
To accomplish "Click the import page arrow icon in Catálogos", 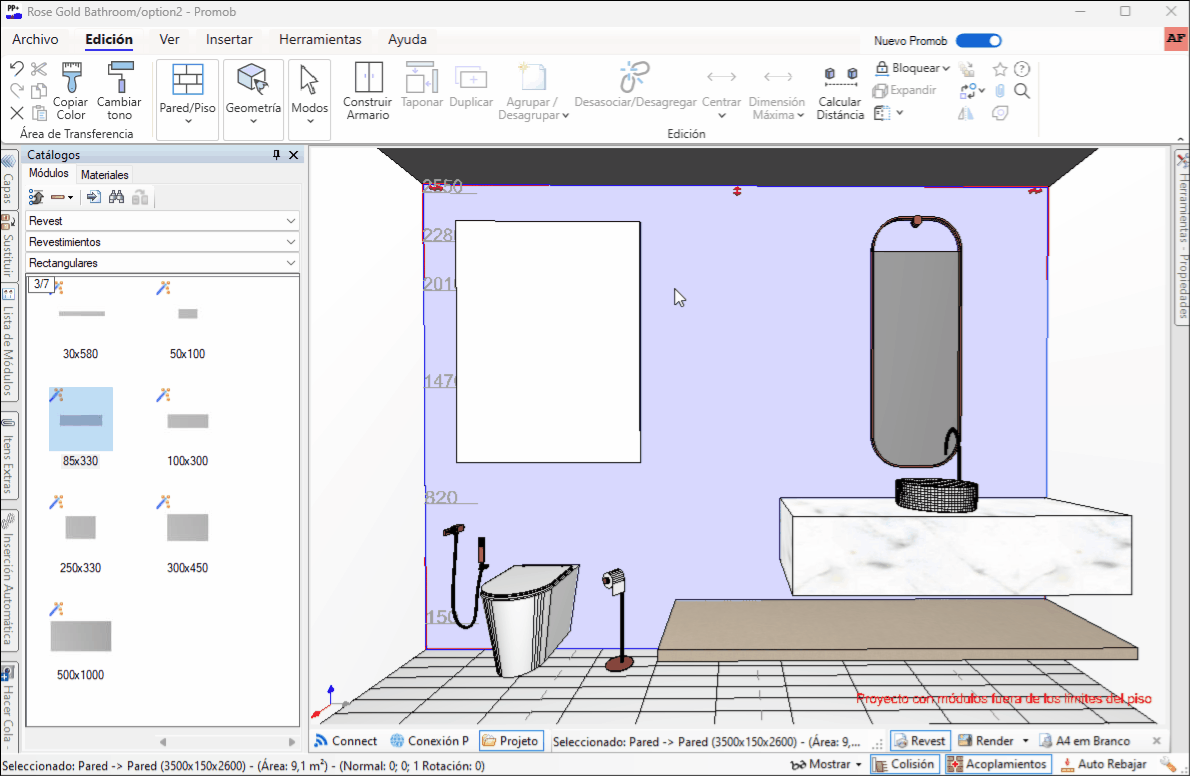I will tap(93, 197).
